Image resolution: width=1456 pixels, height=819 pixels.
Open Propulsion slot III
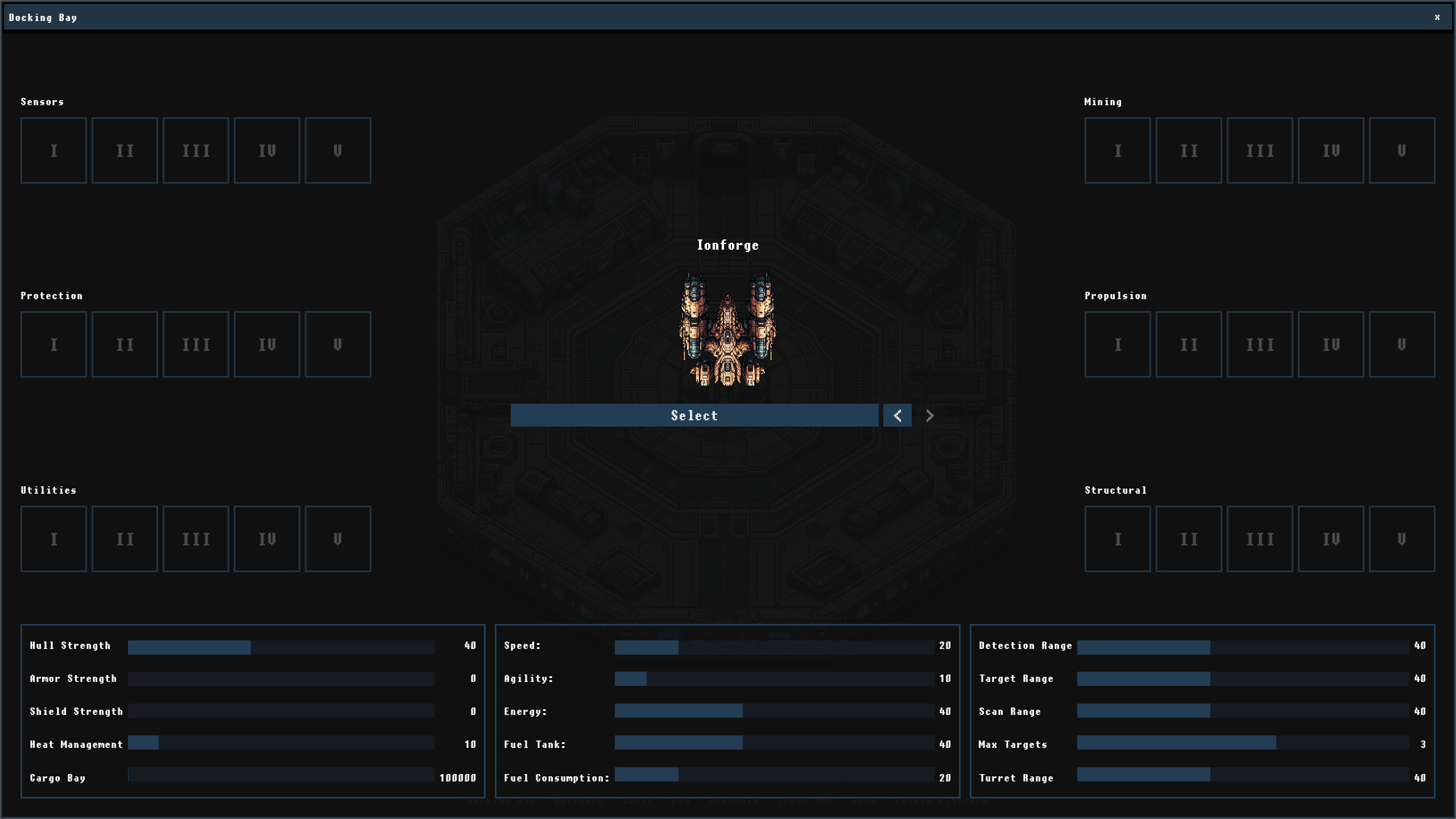[1259, 344]
